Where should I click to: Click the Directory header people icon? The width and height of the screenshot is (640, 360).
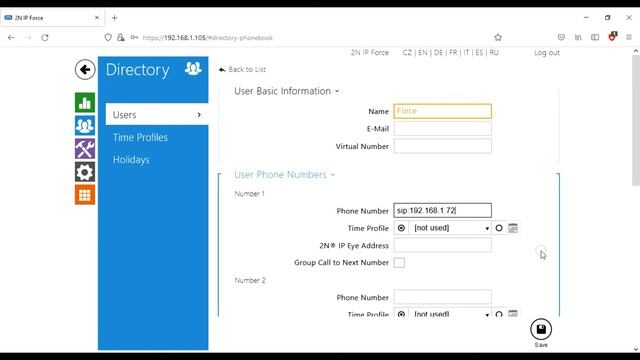[193, 68]
